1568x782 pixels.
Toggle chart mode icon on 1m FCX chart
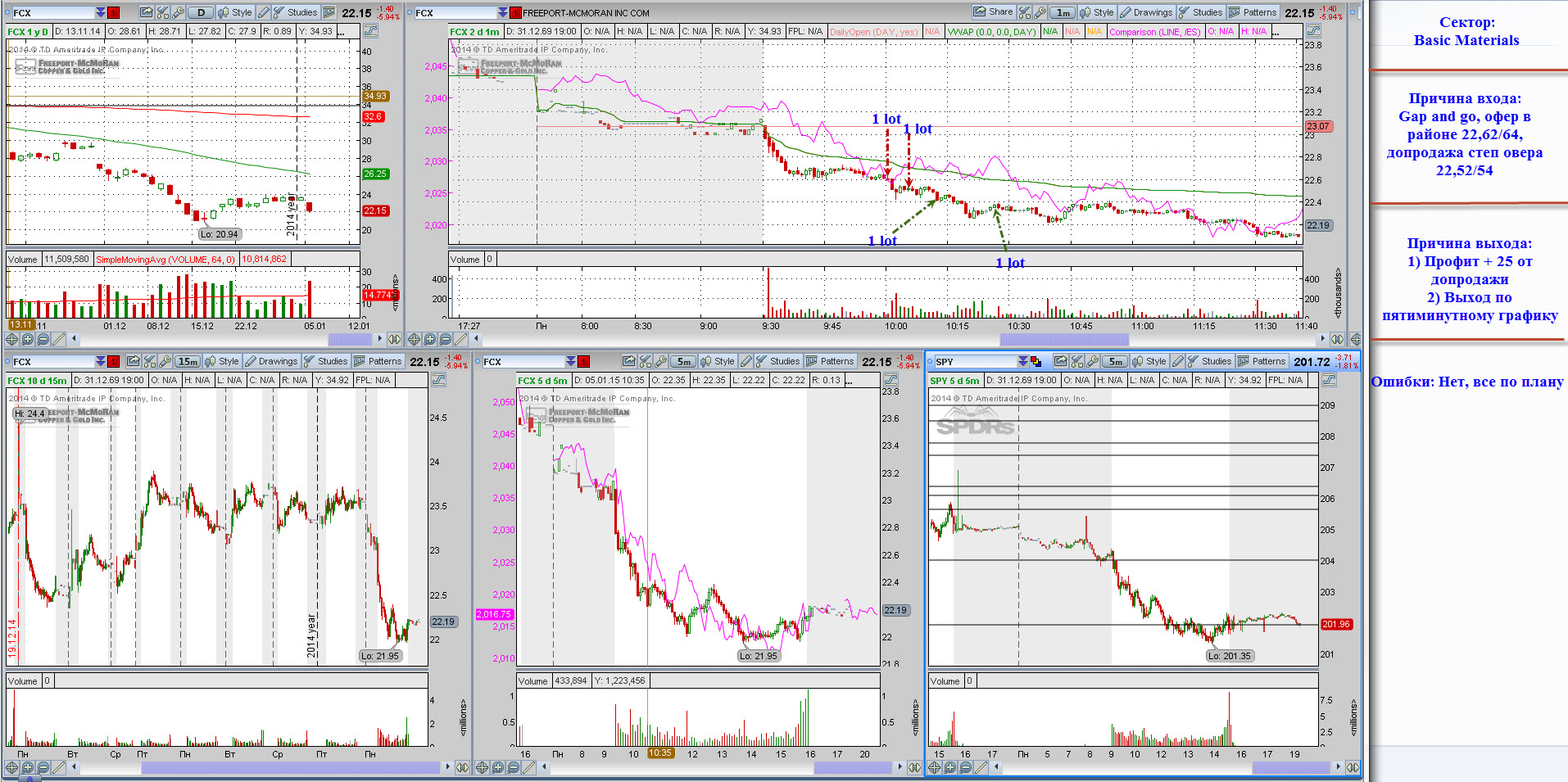tap(1313, 31)
